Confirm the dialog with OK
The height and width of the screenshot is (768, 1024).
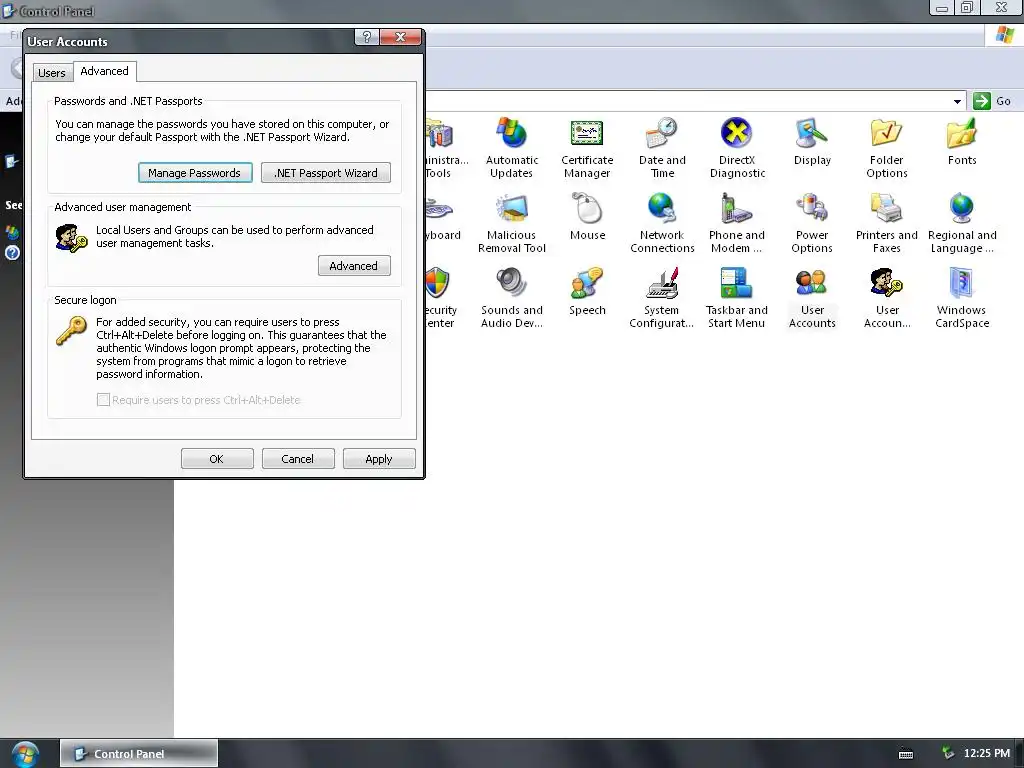[x=217, y=458]
